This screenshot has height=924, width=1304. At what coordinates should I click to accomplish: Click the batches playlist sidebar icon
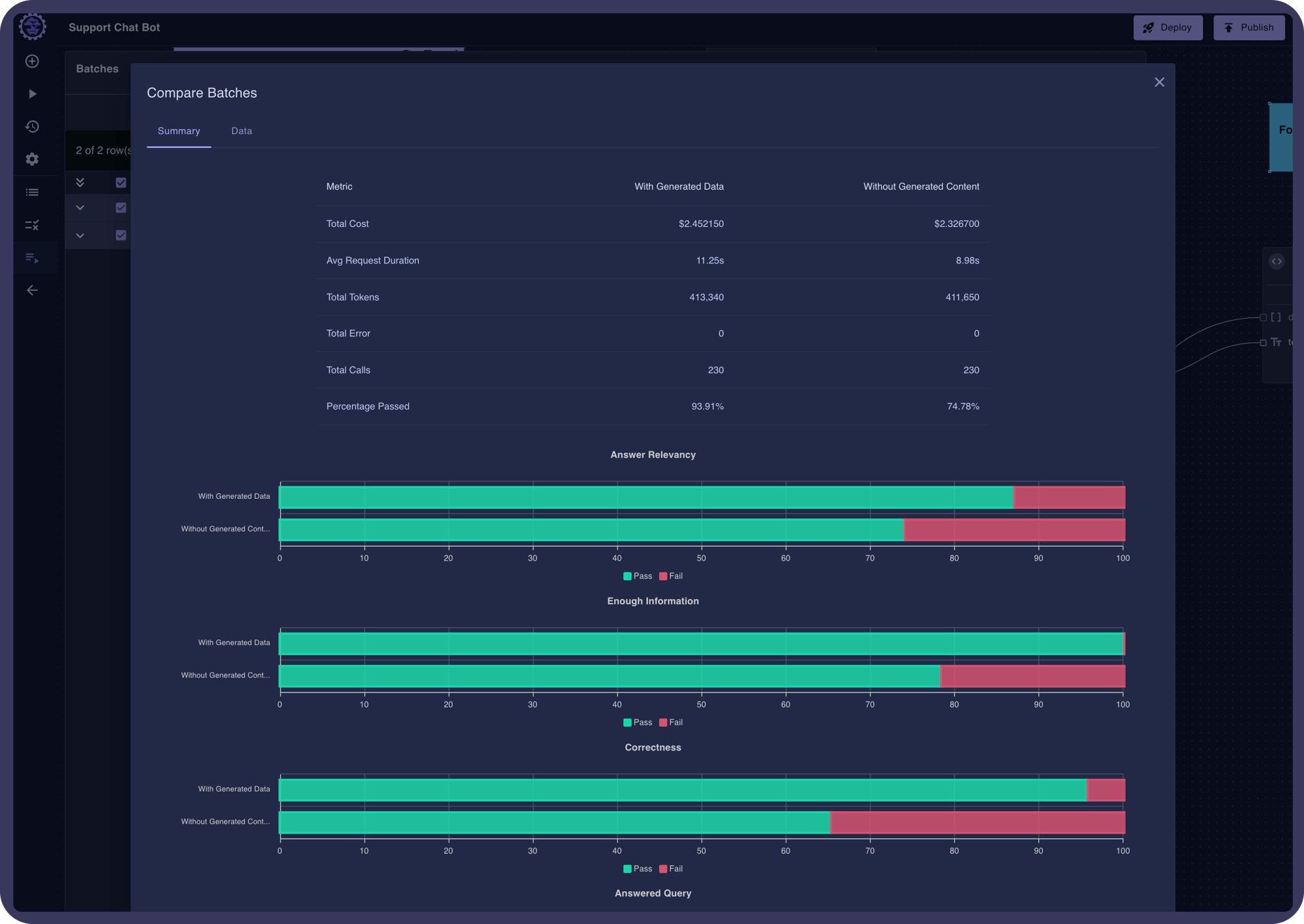click(32, 258)
